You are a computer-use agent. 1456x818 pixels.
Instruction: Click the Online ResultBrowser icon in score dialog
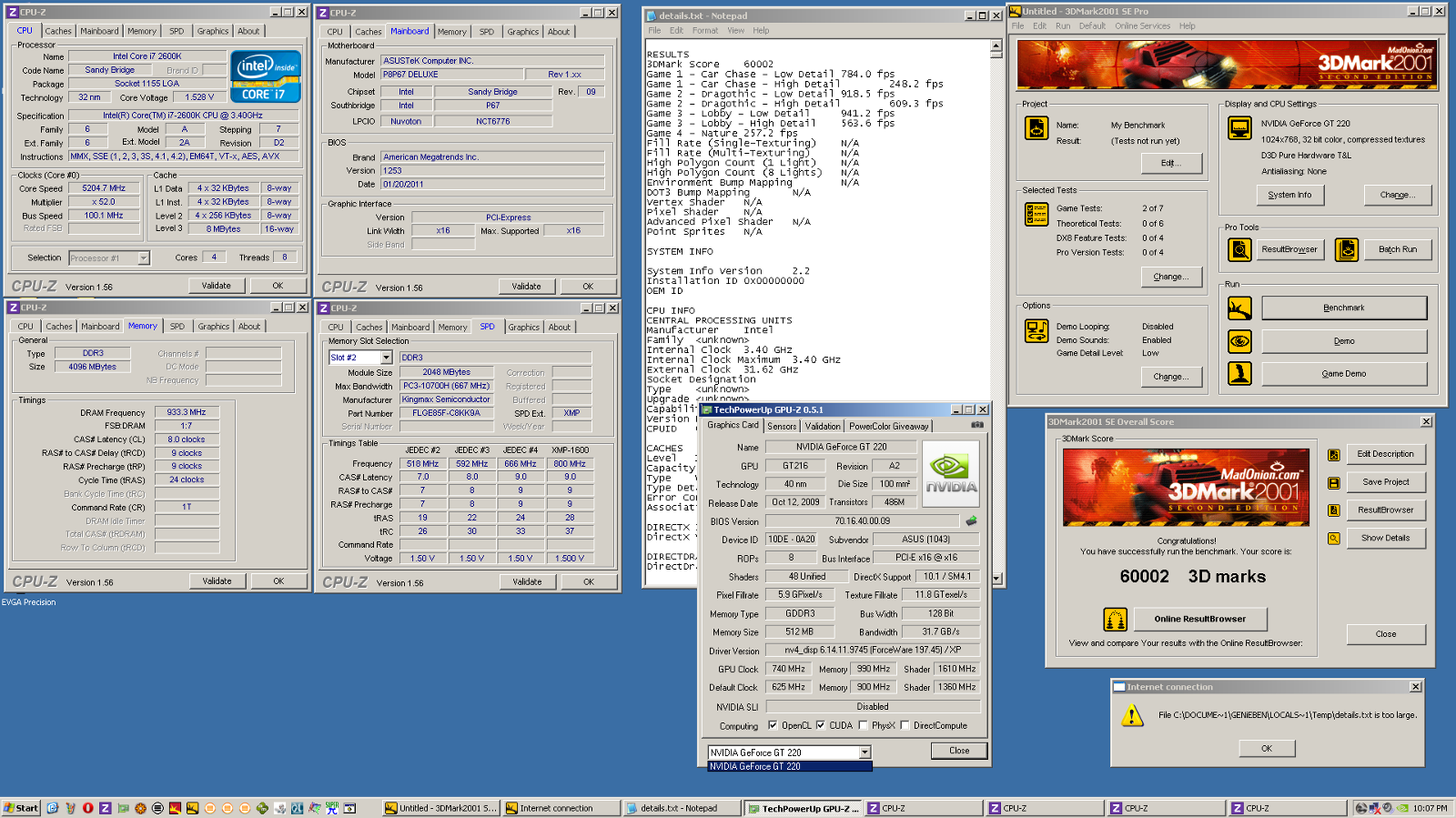point(1115,620)
